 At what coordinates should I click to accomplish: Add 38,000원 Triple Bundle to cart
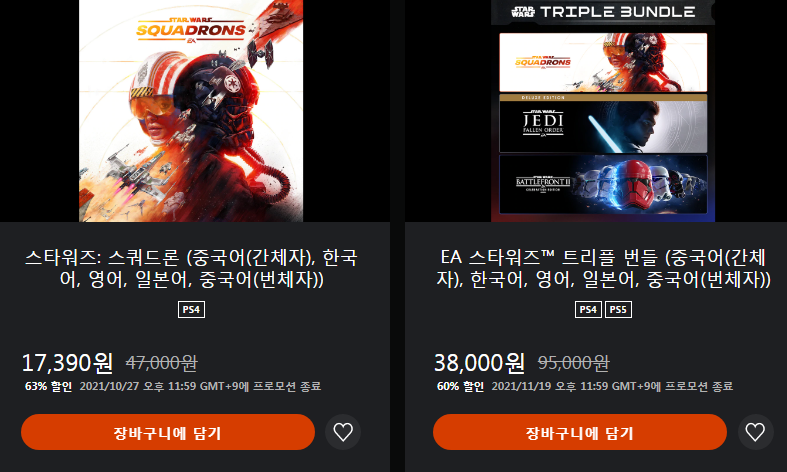pos(580,432)
